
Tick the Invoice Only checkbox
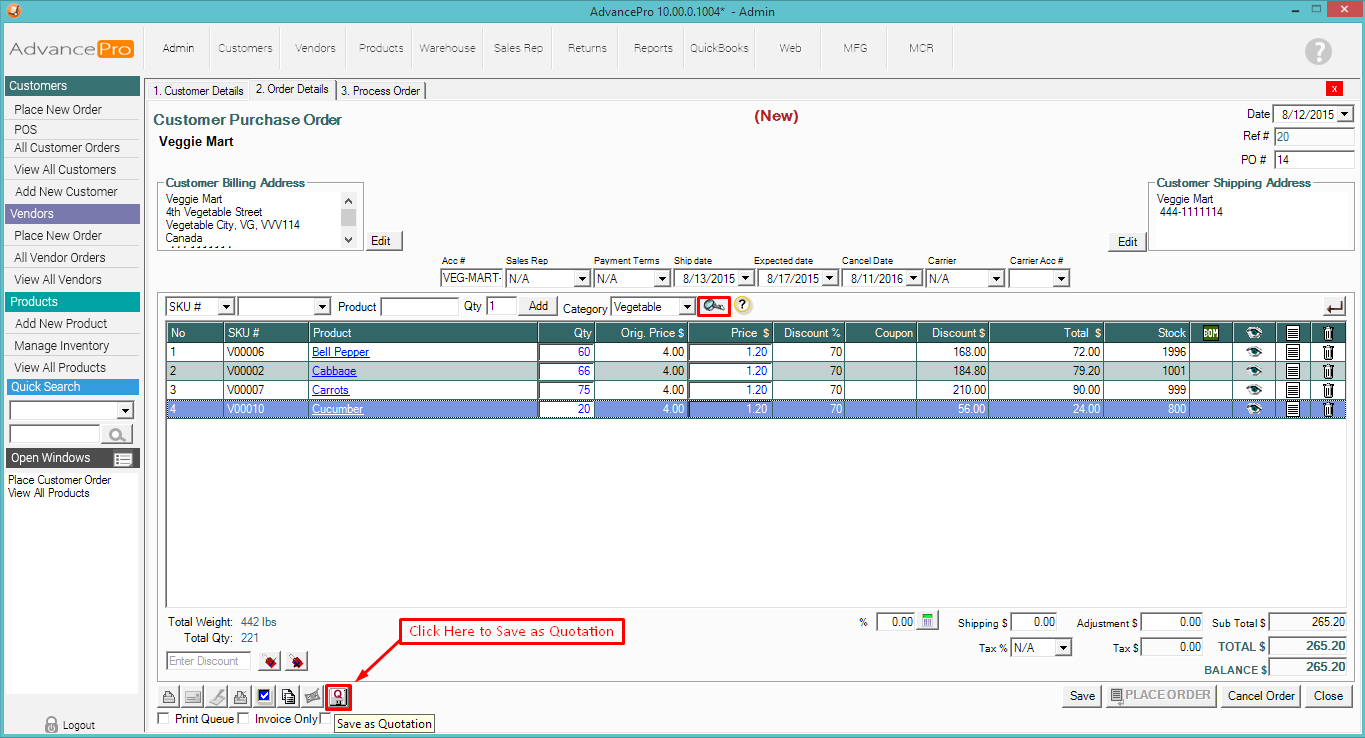pyautogui.click(x=244, y=719)
